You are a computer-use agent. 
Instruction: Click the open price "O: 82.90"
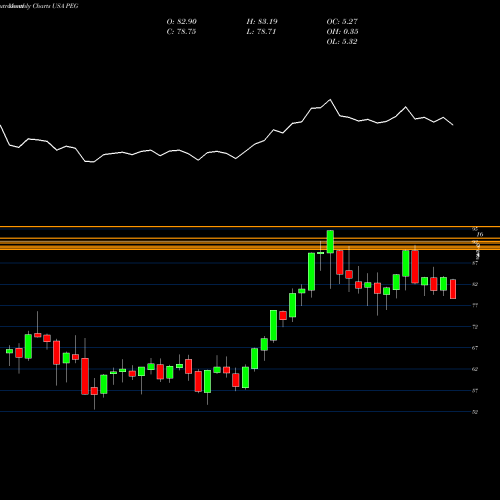pos(182,22)
